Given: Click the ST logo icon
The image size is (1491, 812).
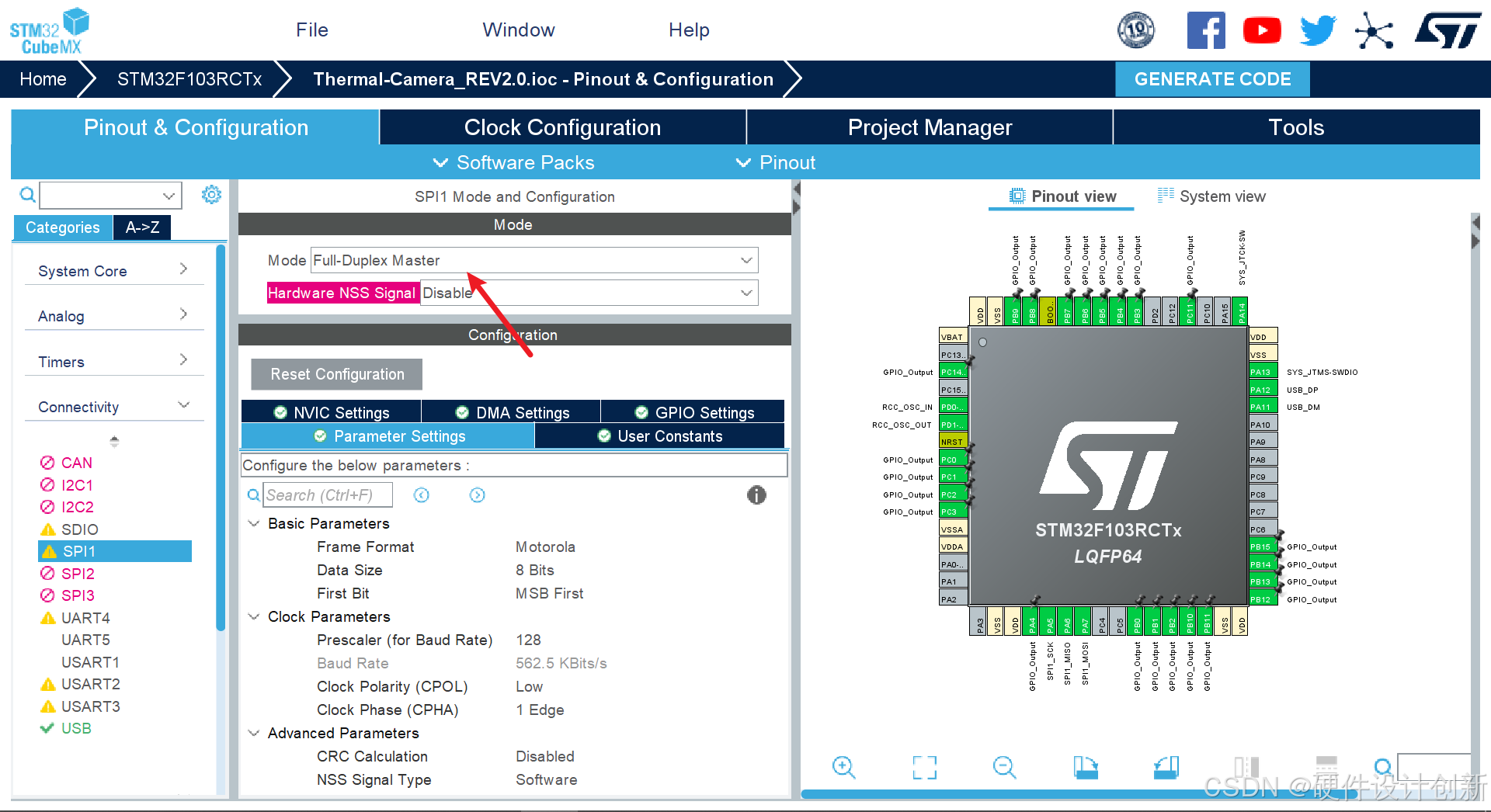Looking at the screenshot, I should [1448, 30].
